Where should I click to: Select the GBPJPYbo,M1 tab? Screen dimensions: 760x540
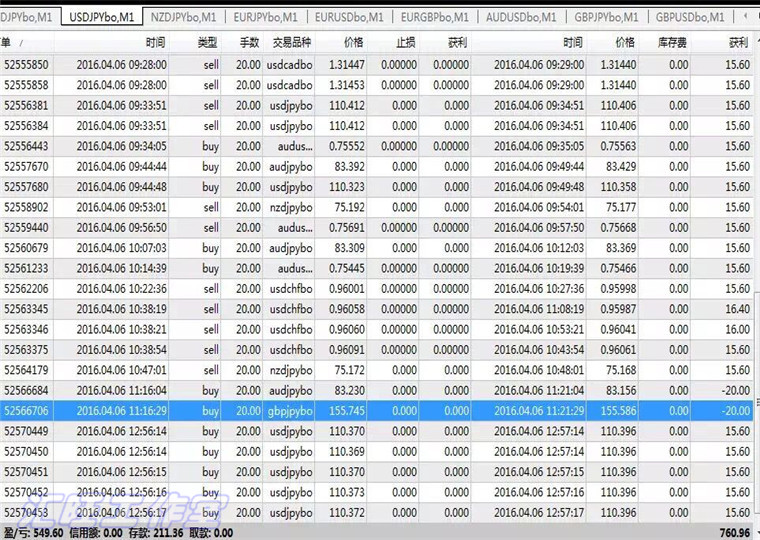point(606,17)
